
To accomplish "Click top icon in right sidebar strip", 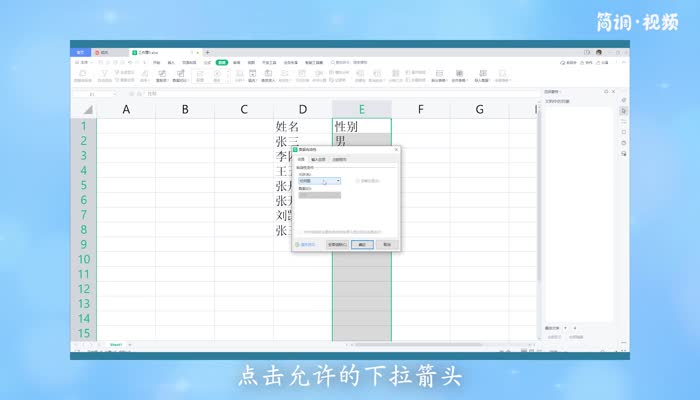I will [624, 100].
